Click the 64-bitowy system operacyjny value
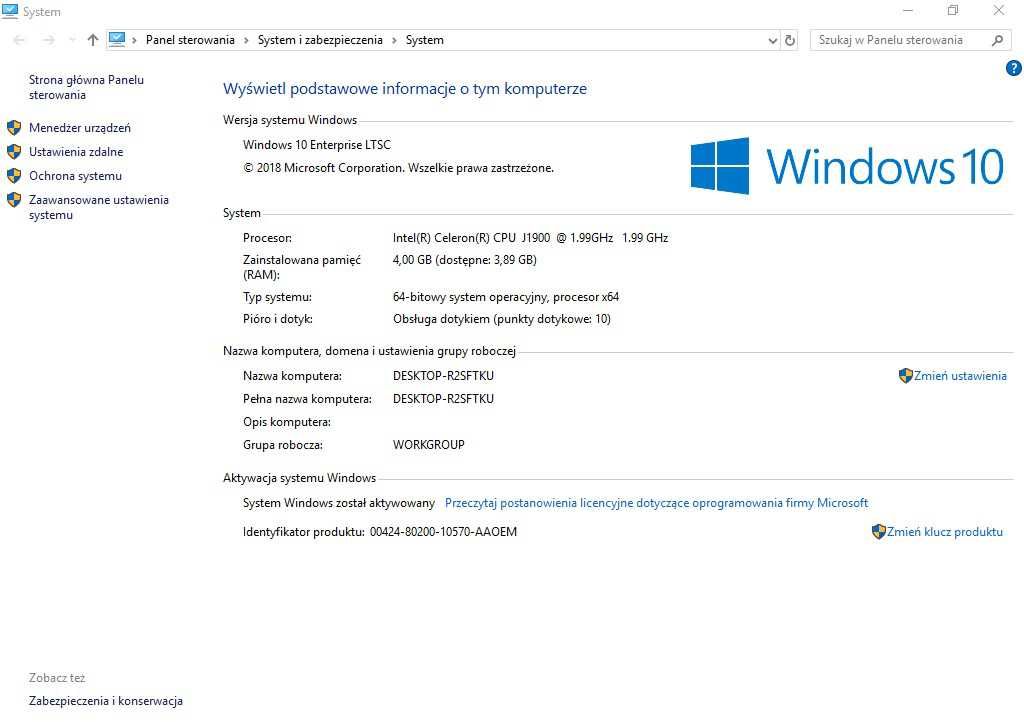 point(505,297)
